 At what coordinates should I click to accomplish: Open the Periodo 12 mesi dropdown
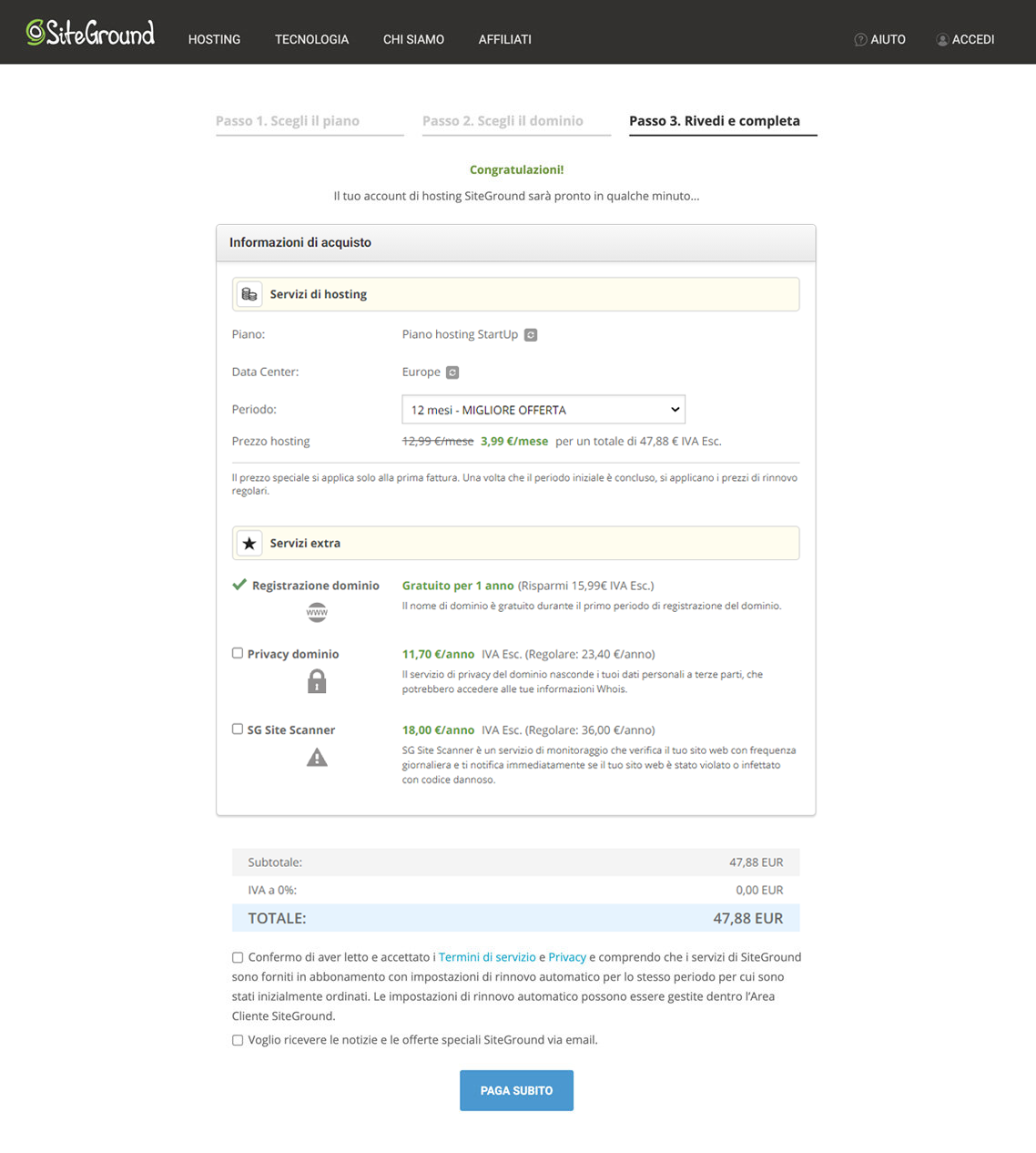click(543, 410)
